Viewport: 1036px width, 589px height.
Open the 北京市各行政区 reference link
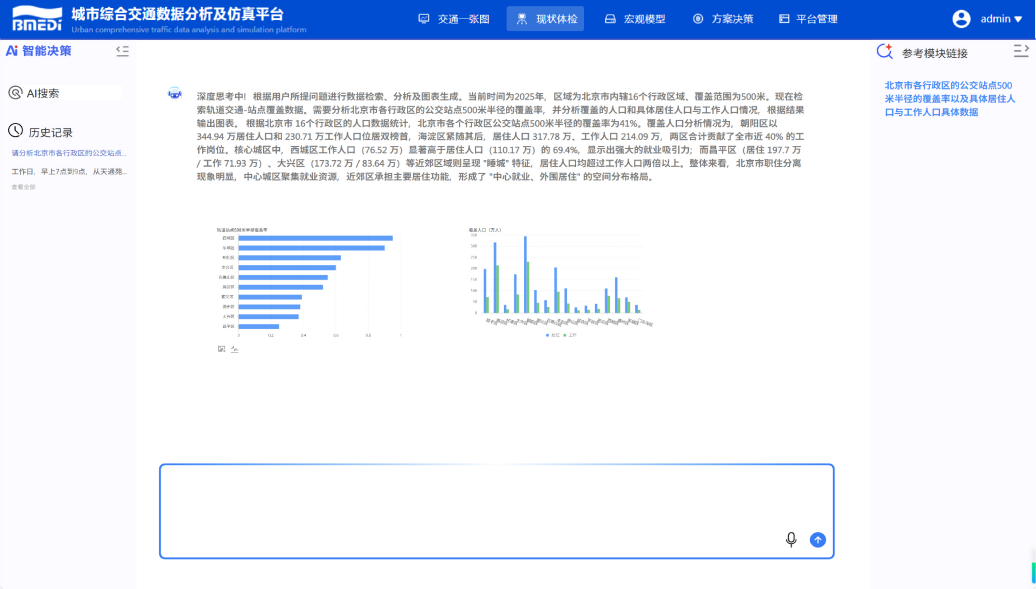pyautogui.click(x=949, y=99)
